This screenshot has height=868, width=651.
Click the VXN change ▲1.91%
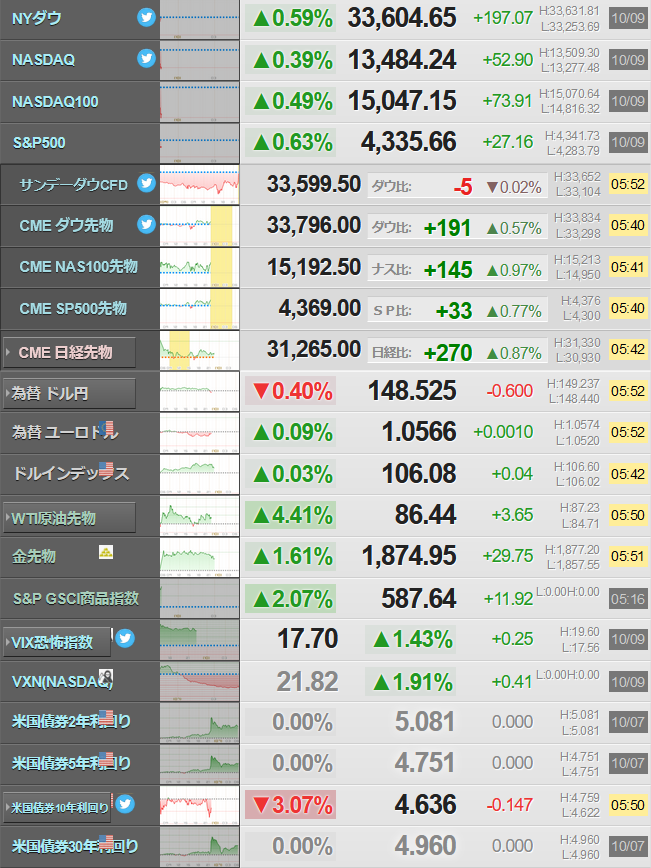(x=411, y=682)
